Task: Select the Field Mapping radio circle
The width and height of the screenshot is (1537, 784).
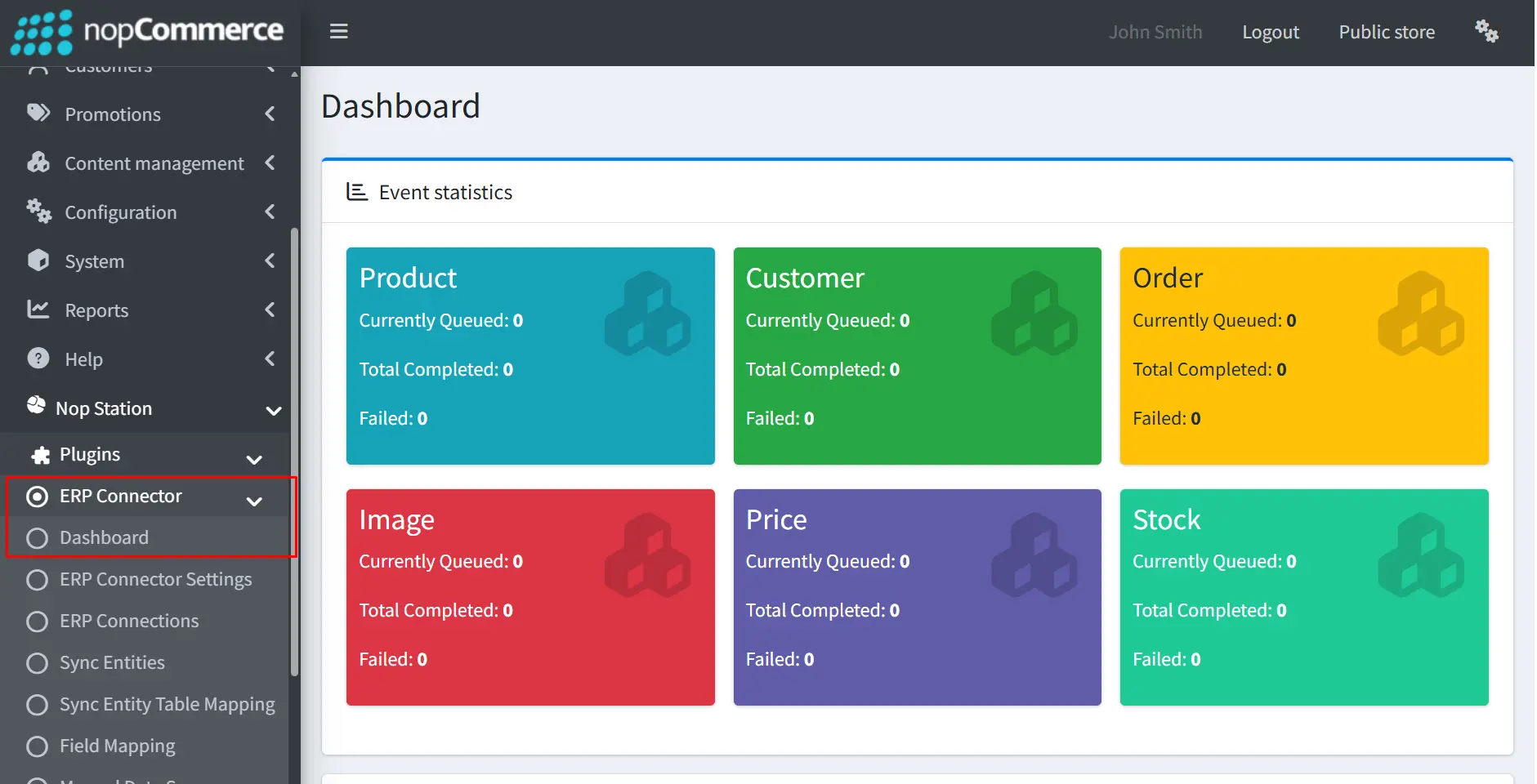Action: pos(37,746)
